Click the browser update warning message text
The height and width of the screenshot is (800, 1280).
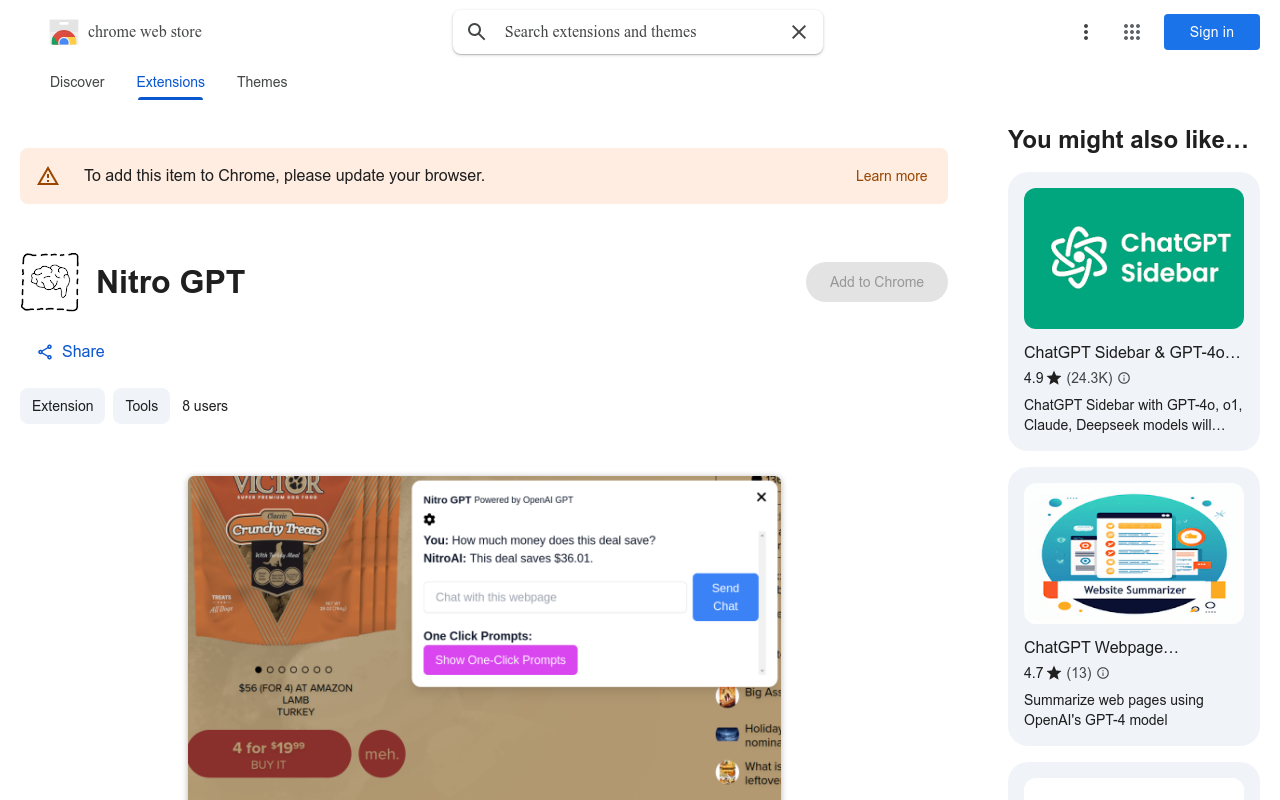coord(284,176)
